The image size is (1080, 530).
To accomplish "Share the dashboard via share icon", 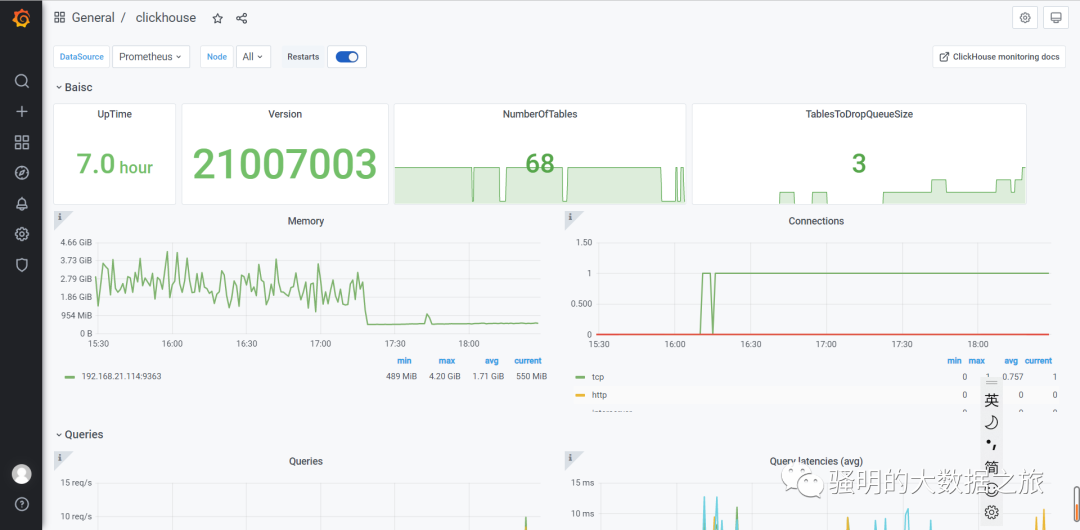I will point(242,19).
